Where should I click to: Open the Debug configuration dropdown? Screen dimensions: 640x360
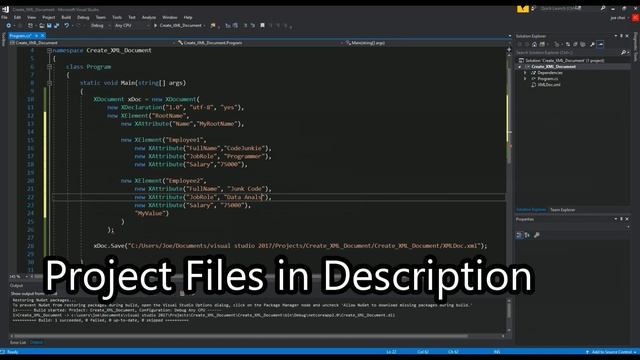coord(100,25)
